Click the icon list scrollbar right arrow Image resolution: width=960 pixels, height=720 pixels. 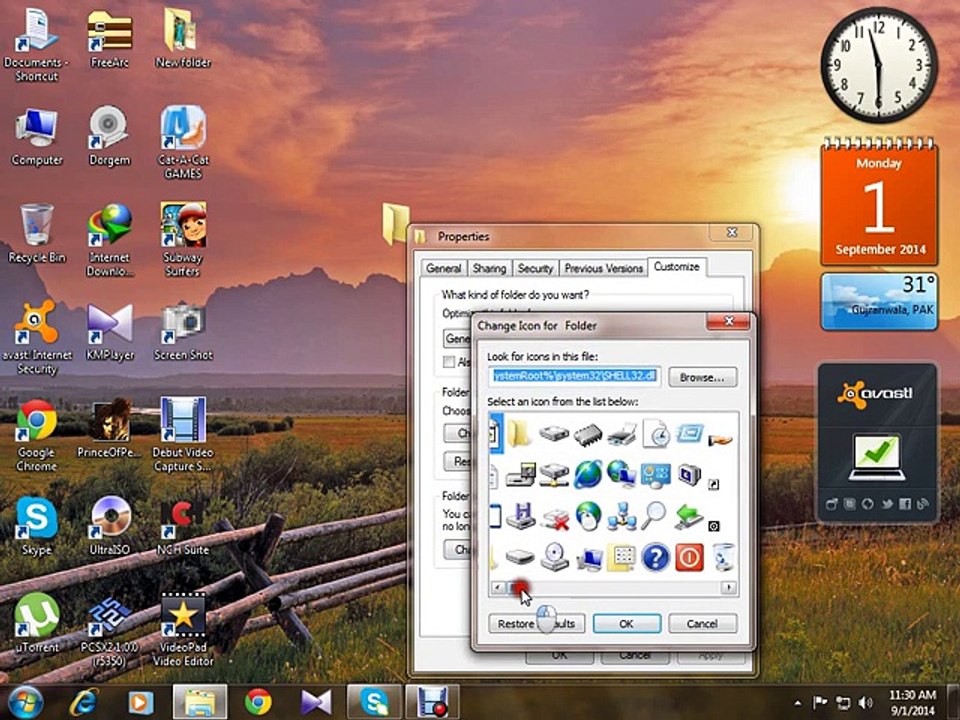tap(728, 588)
